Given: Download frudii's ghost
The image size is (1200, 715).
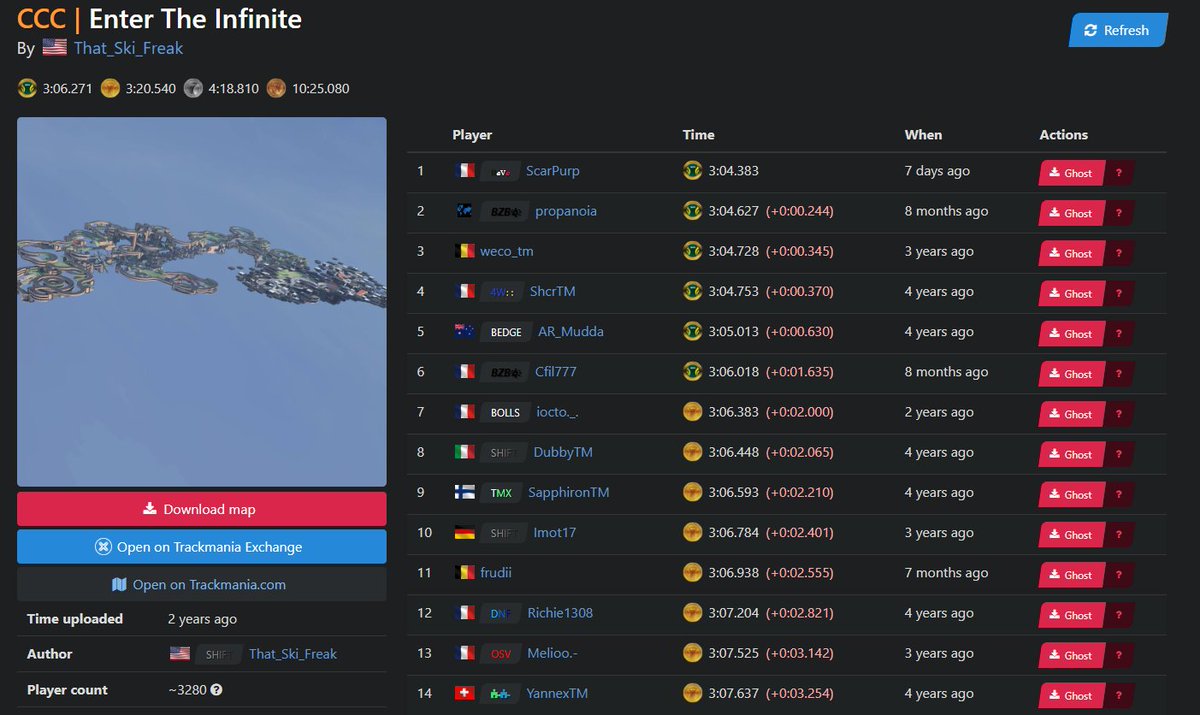Looking at the screenshot, I should point(1070,575).
